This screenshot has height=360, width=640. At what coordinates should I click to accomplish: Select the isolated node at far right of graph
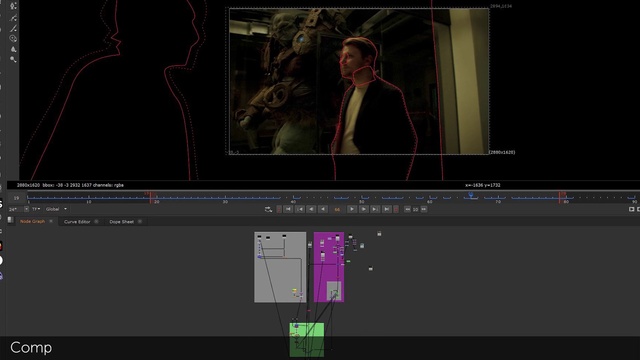click(x=379, y=234)
